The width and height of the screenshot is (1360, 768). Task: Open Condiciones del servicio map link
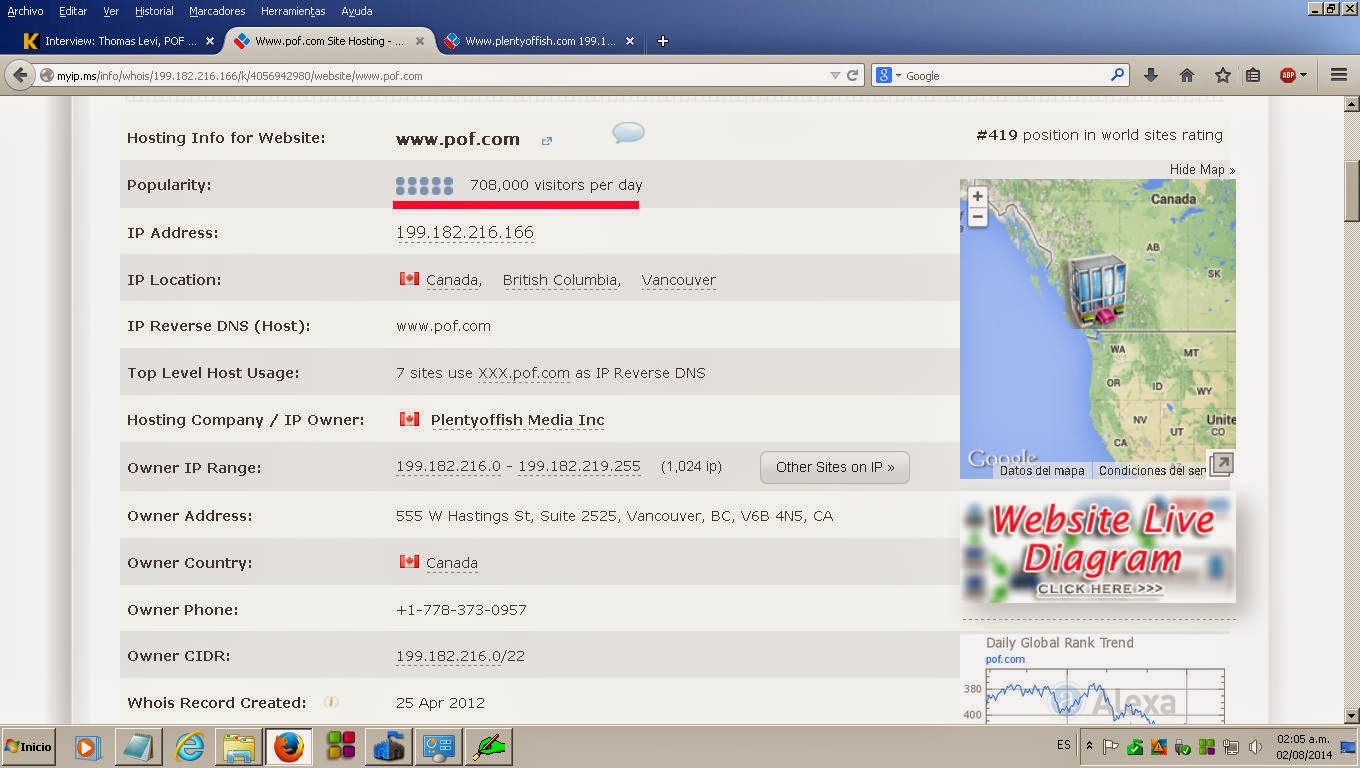pos(1152,471)
